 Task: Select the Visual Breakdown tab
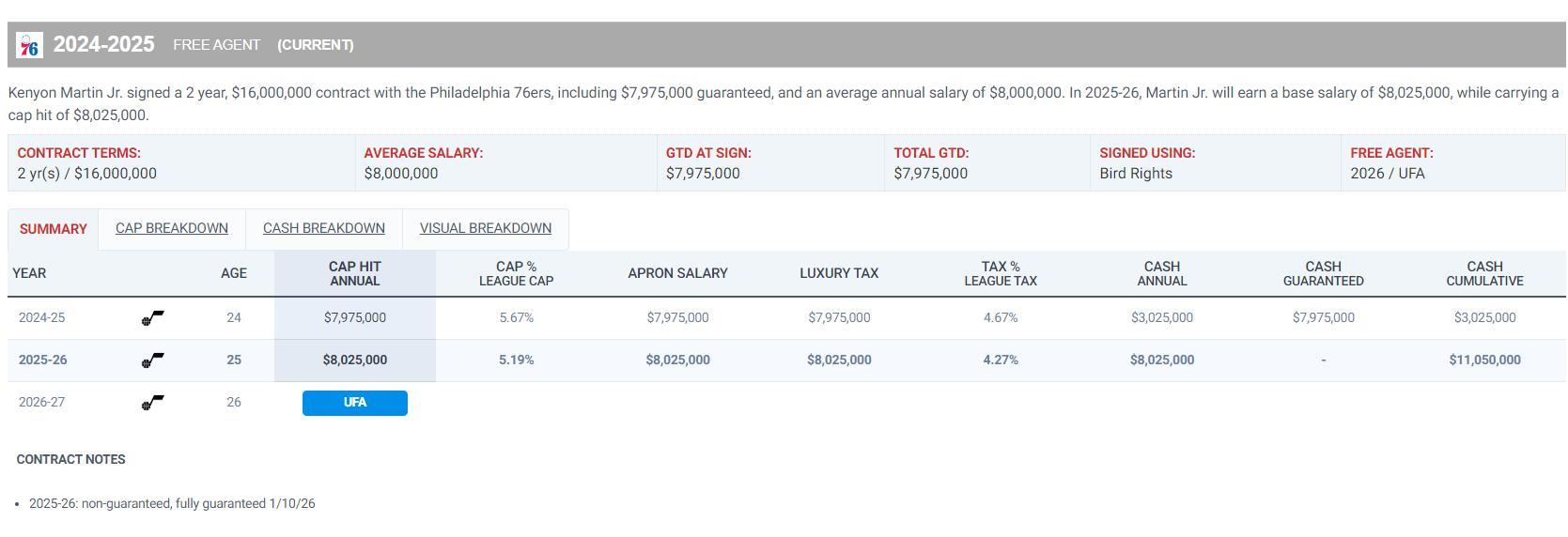pos(486,228)
